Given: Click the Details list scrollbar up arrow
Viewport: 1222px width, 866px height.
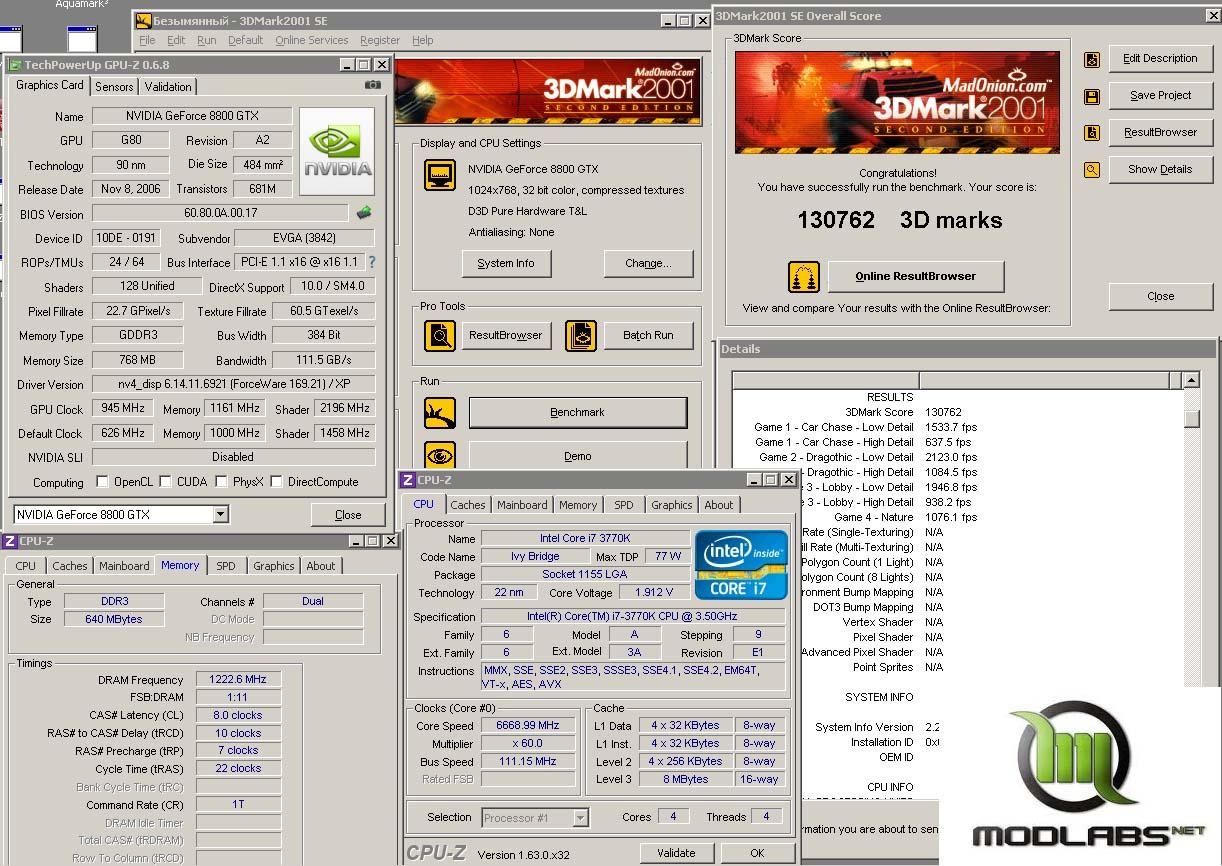Looking at the screenshot, I should pyautogui.click(x=1191, y=381).
